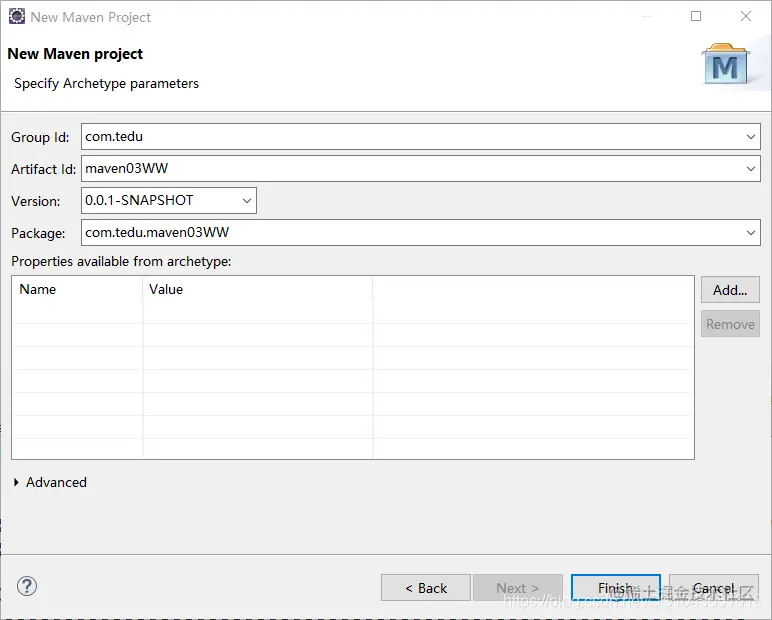Open the Group Id dropdown arrow
Viewport: 772px width, 620px height.
click(750, 137)
